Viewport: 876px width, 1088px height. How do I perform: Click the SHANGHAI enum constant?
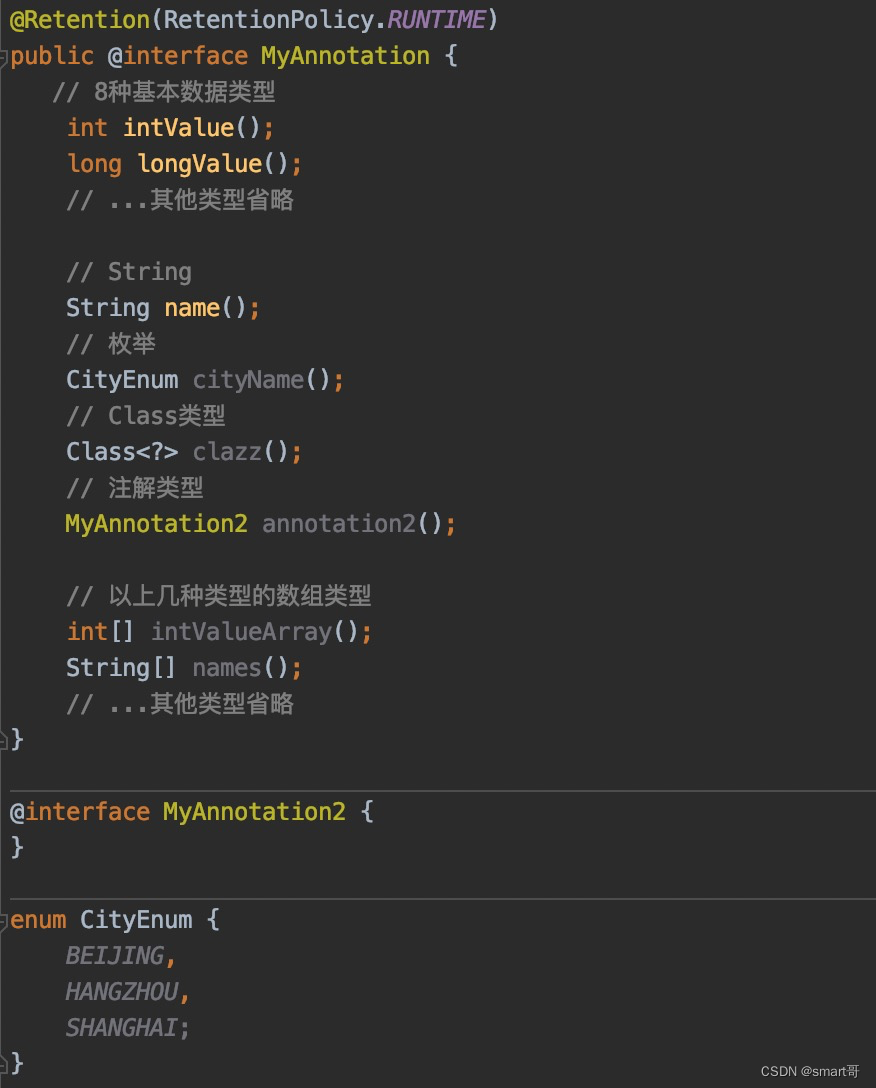point(122,1028)
